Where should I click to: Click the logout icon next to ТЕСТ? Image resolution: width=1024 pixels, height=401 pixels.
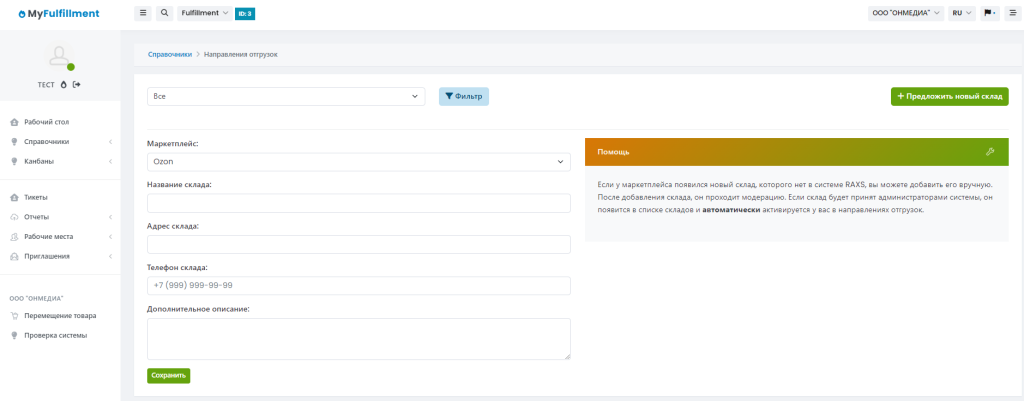(76, 85)
